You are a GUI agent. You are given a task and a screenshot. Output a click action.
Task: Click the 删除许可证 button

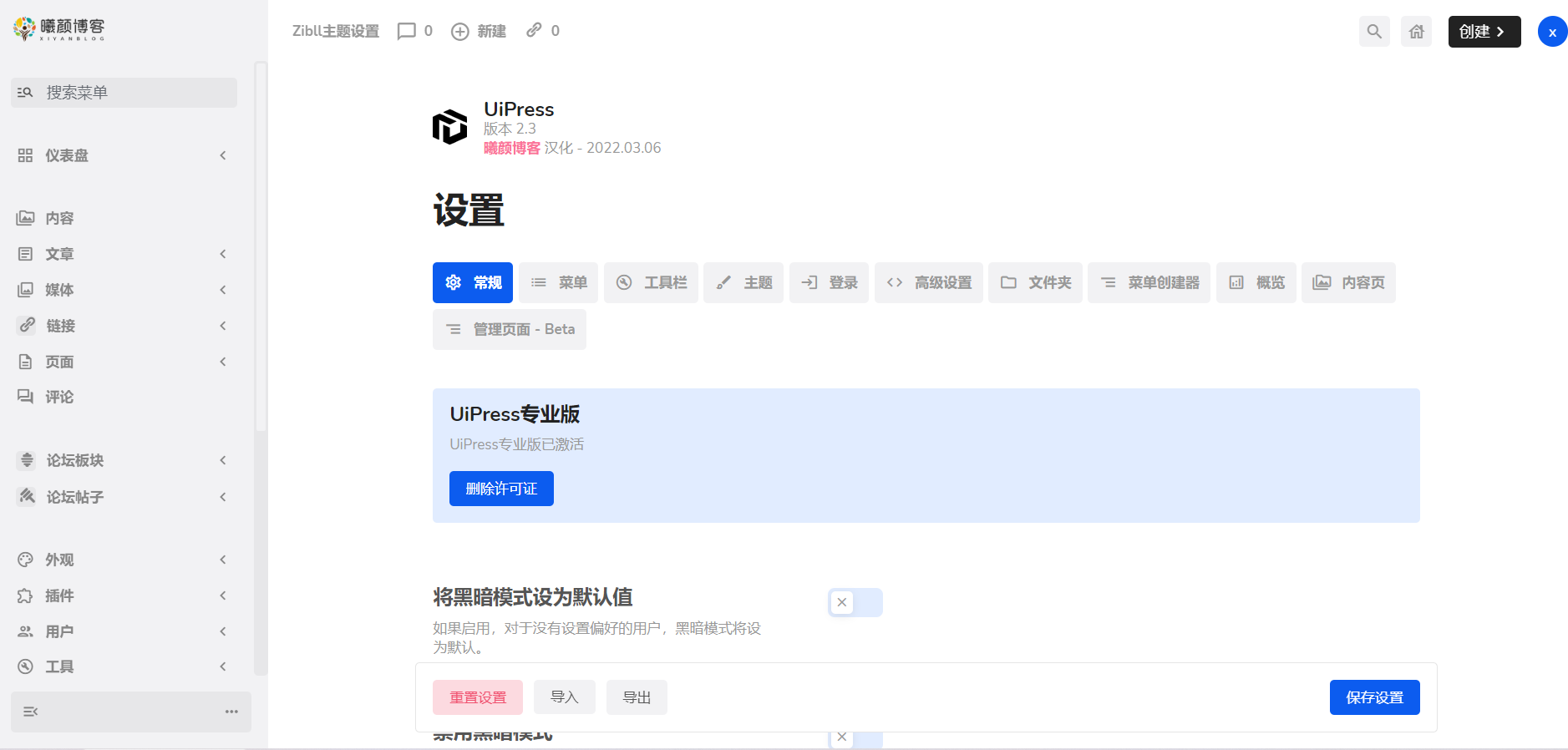[501, 489]
